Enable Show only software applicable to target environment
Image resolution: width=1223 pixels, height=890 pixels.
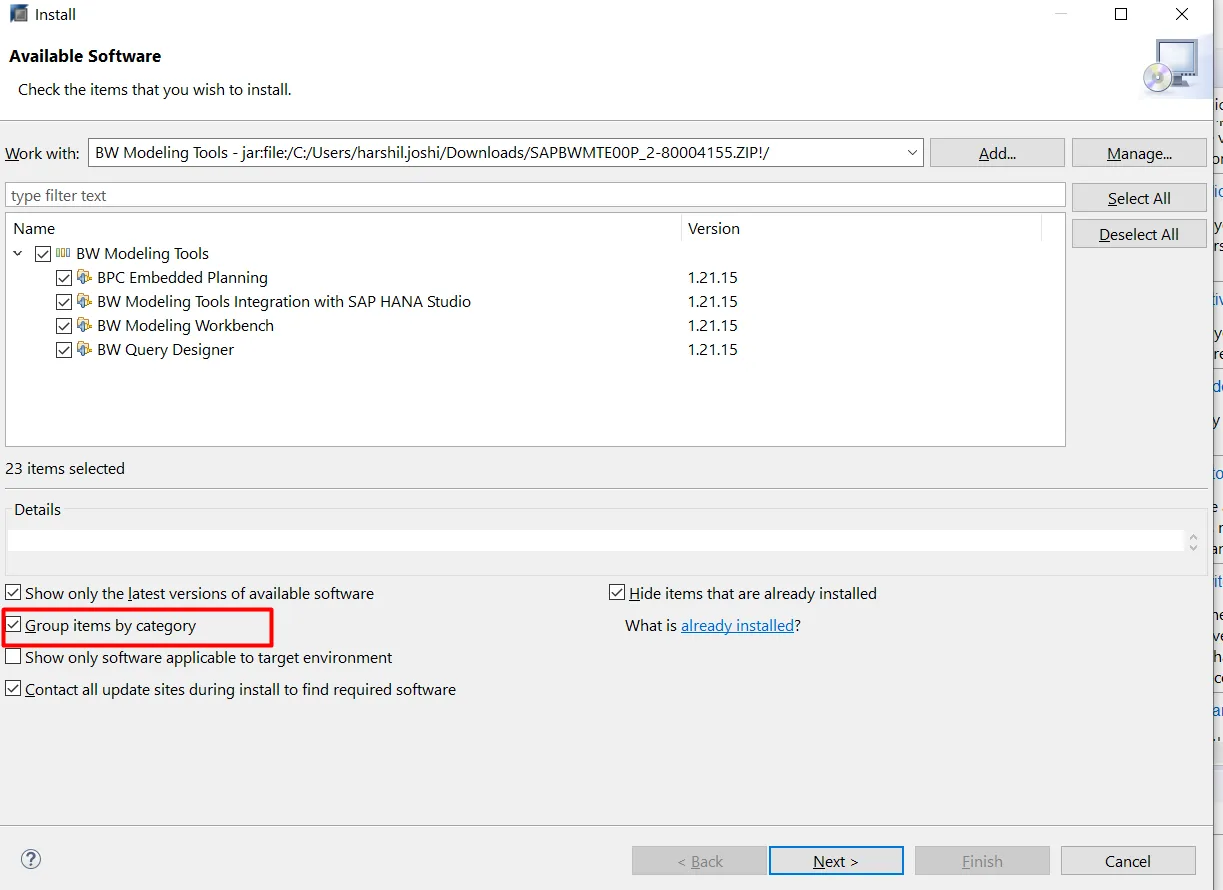coord(13,656)
